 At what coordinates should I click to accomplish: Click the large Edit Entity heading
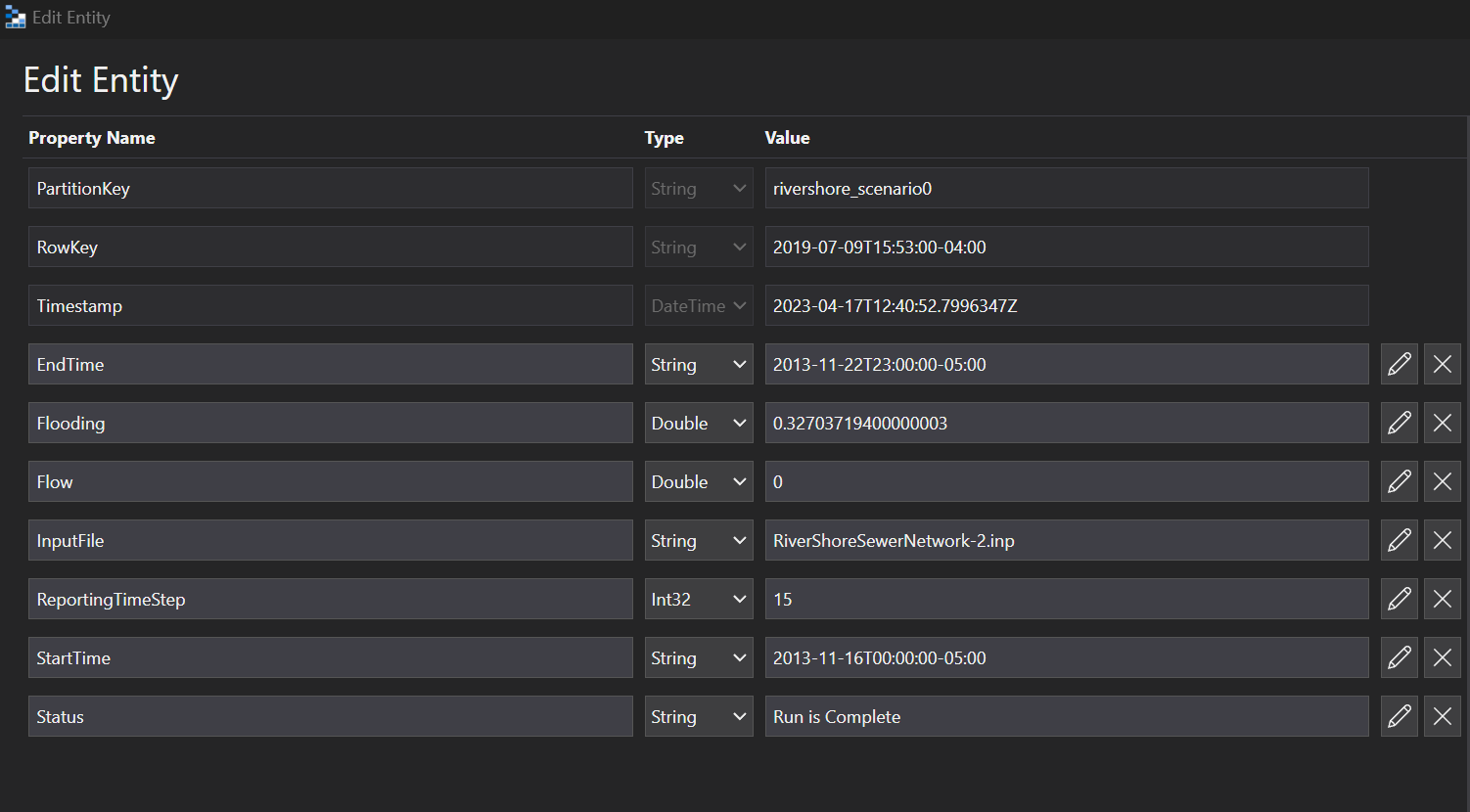click(101, 80)
